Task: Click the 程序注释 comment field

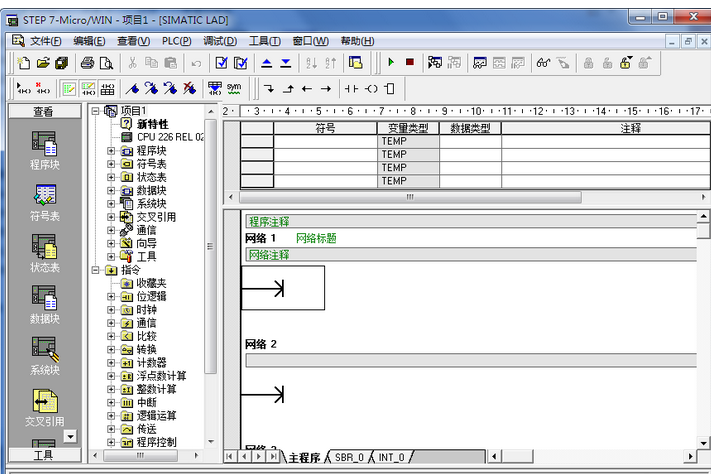Action: point(471,221)
